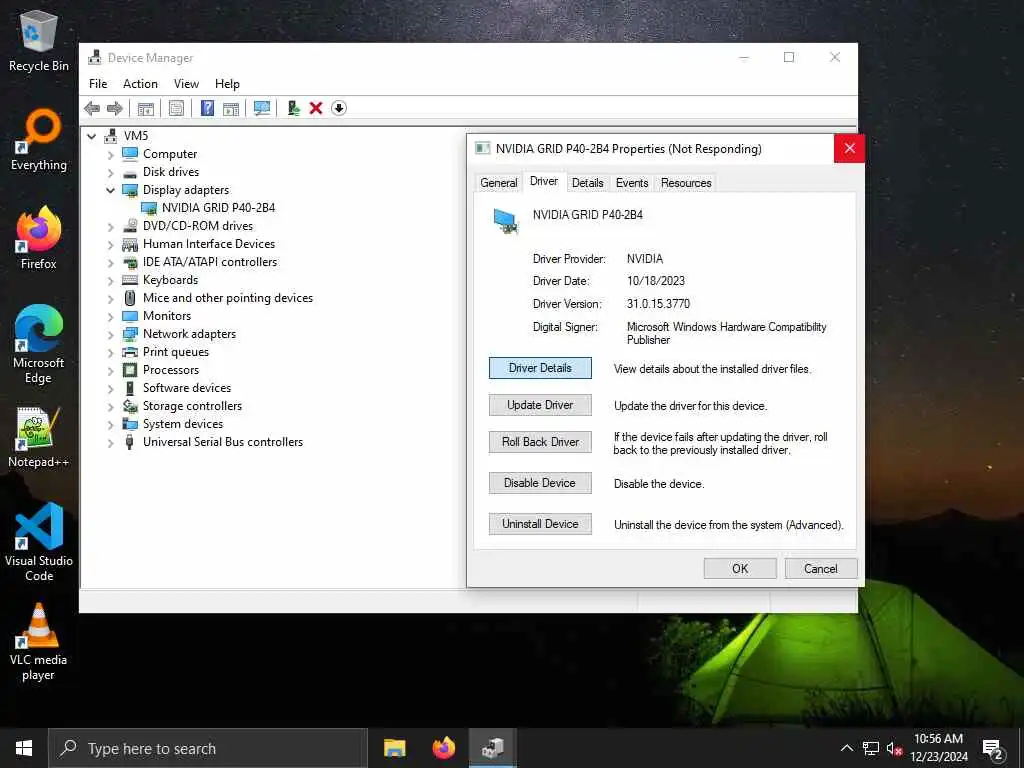Image resolution: width=1024 pixels, height=768 pixels.
Task: Click Device Manager icon in the taskbar
Action: [x=493, y=748]
